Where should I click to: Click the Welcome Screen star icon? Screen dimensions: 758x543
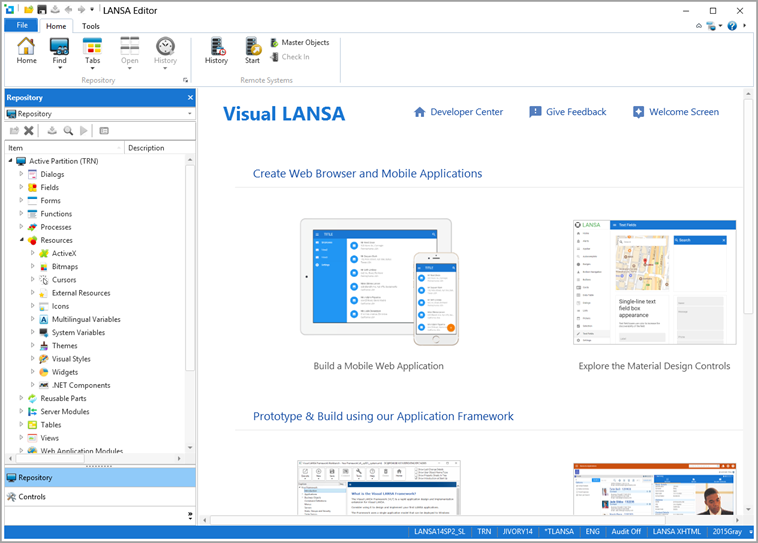638,112
